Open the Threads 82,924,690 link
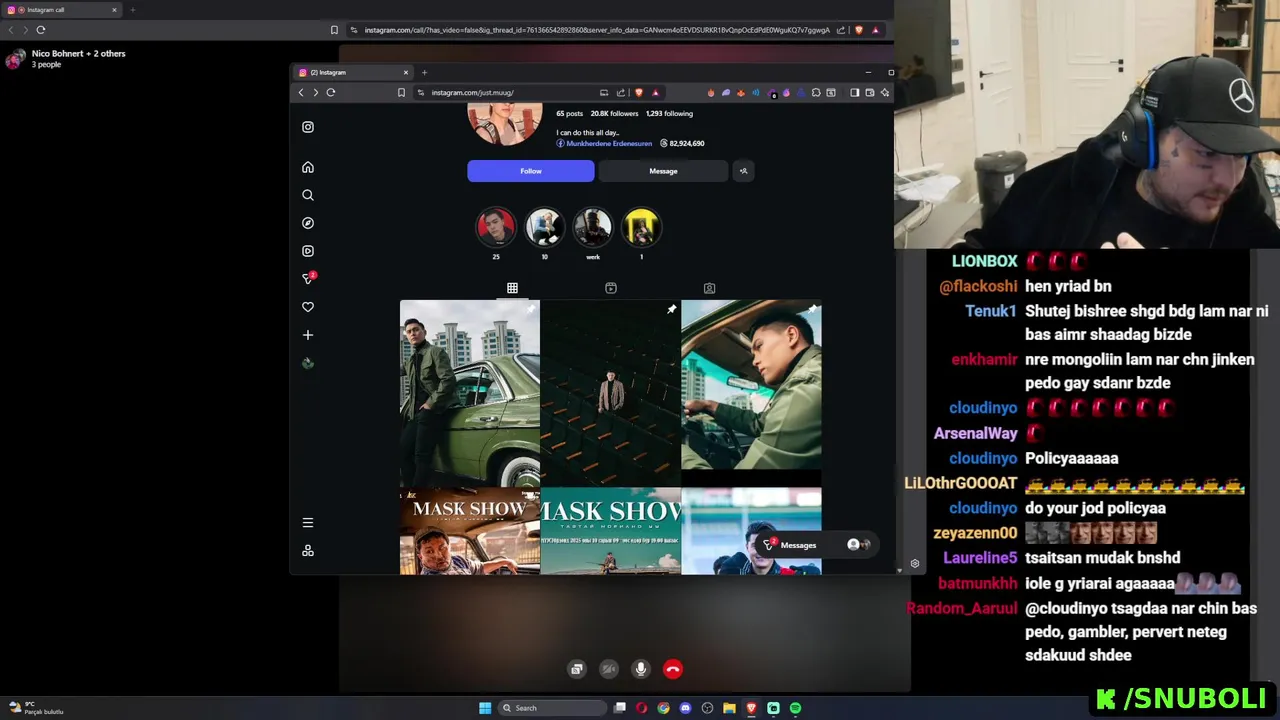This screenshot has height=720, width=1280. pyautogui.click(x=683, y=143)
